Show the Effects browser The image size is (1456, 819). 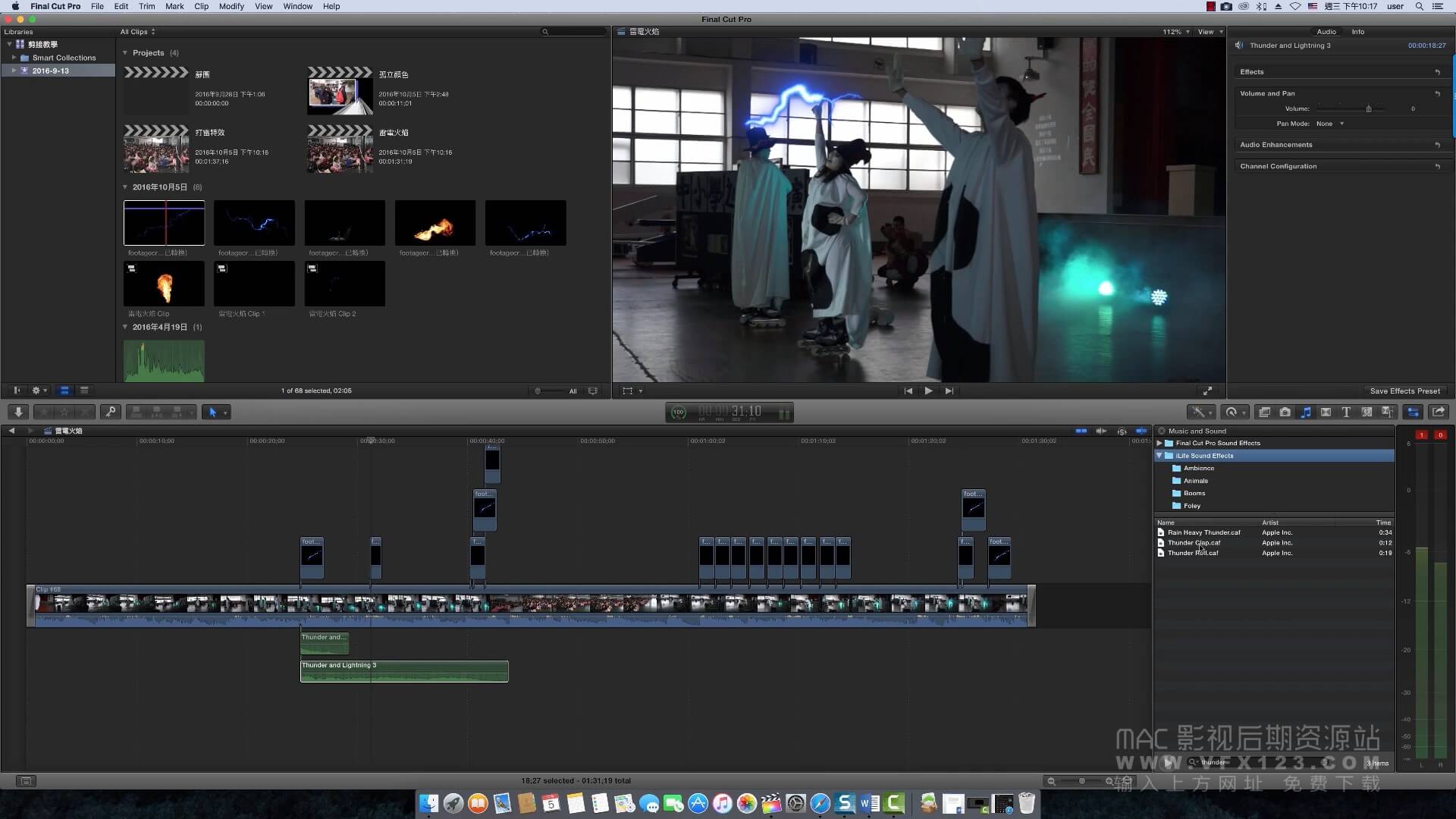coord(1265,412)
